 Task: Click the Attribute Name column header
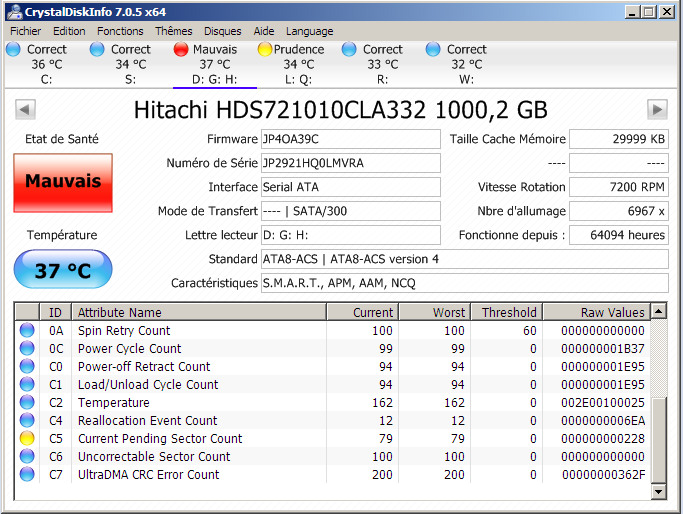[x=199, y=312]
